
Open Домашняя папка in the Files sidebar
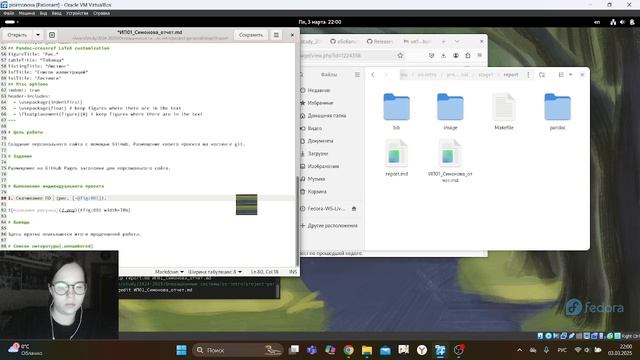(331, 116)
